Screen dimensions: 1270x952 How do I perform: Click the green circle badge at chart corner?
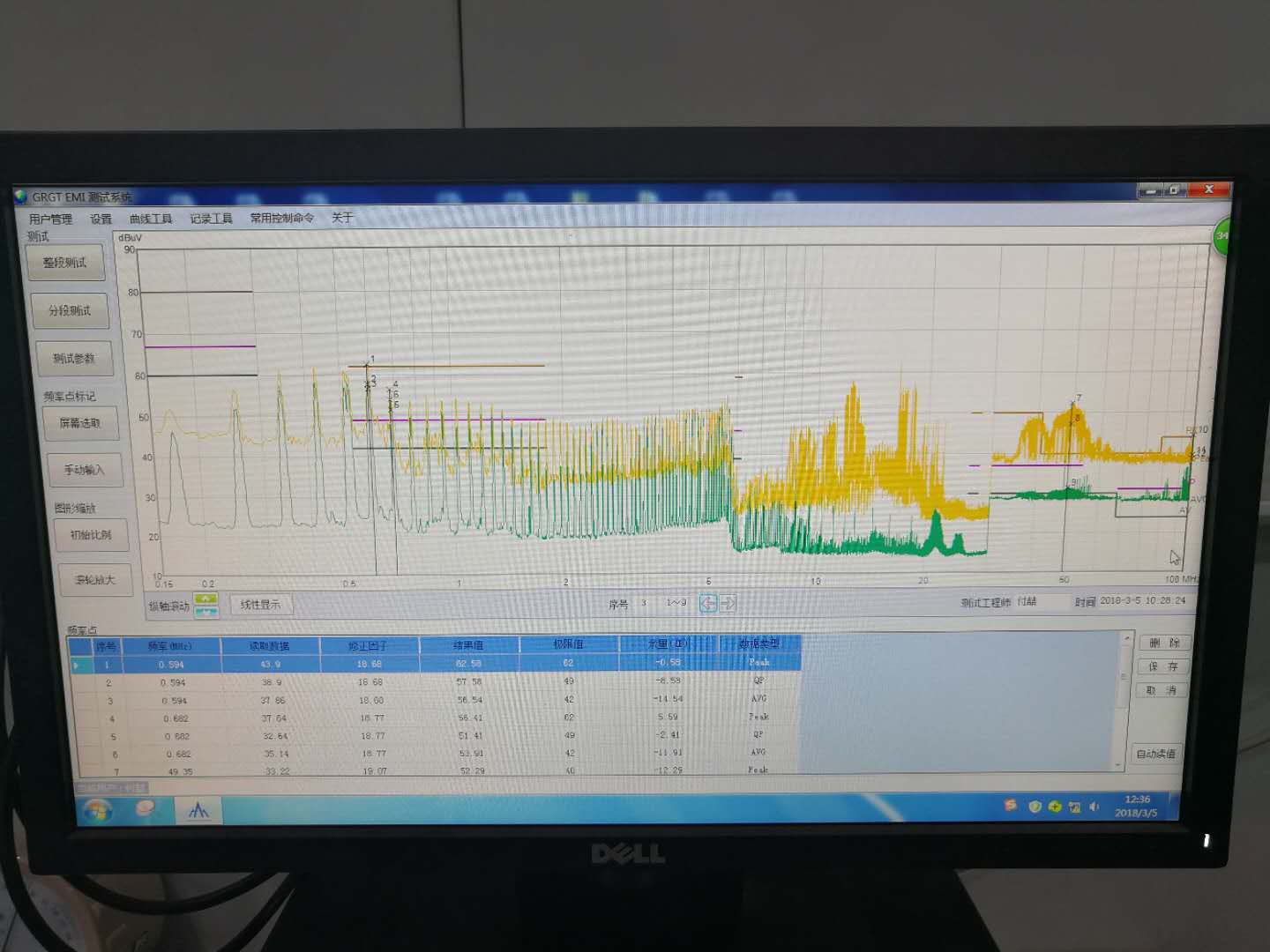(1221, 236)
